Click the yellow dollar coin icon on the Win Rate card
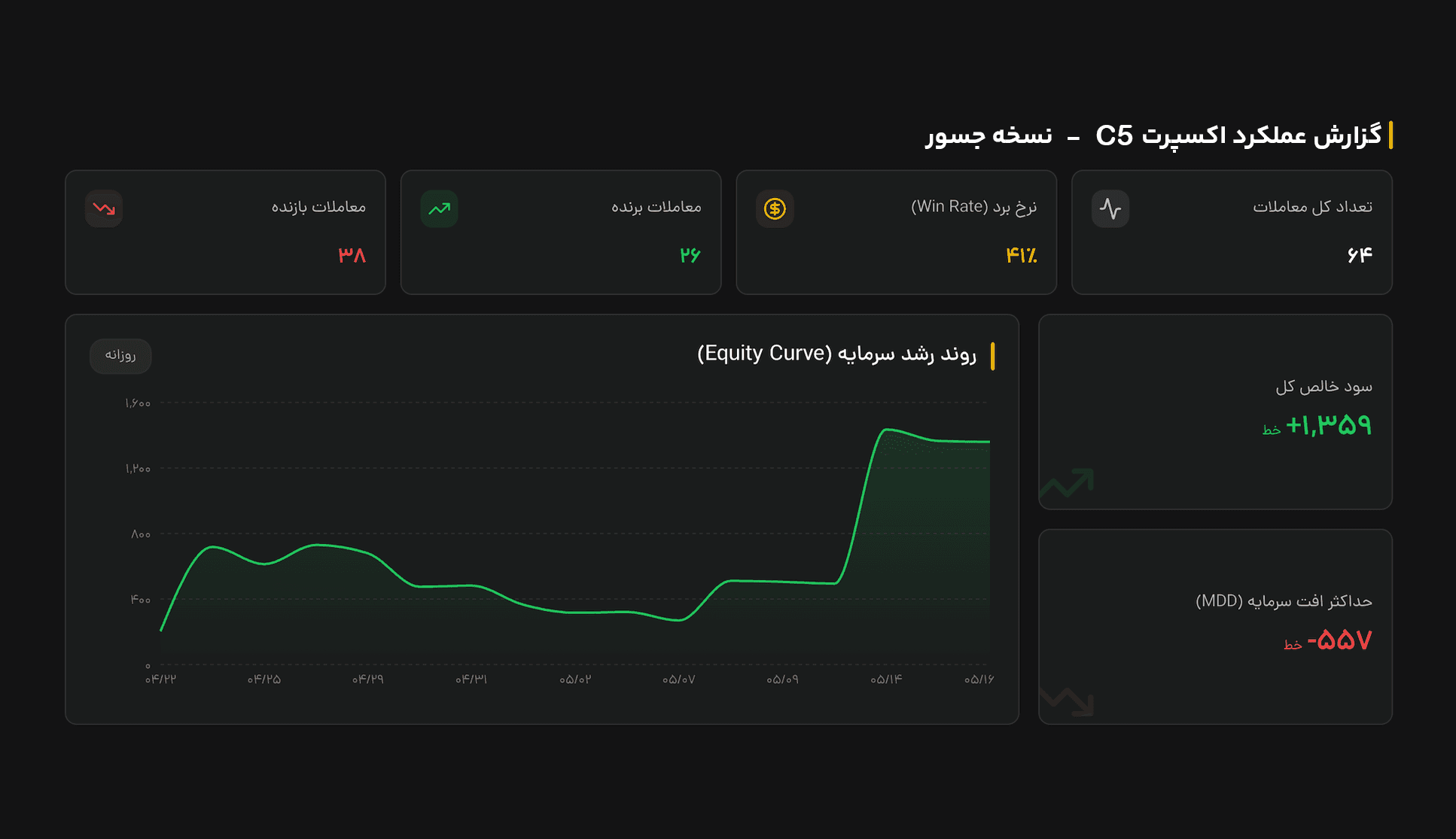 point(775,208)
